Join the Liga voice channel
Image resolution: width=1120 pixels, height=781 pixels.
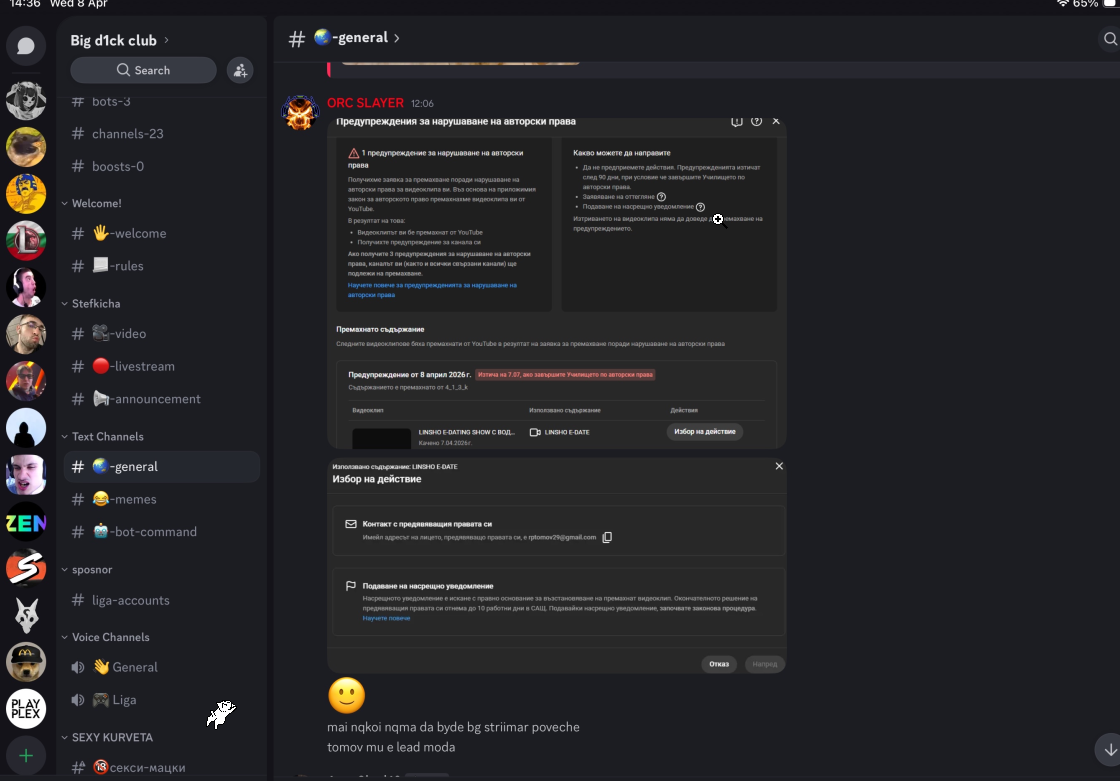point(162,700)
